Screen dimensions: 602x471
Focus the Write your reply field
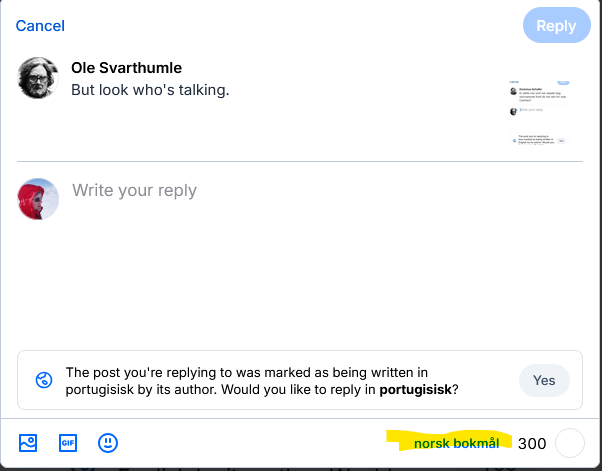pos(134,190)
